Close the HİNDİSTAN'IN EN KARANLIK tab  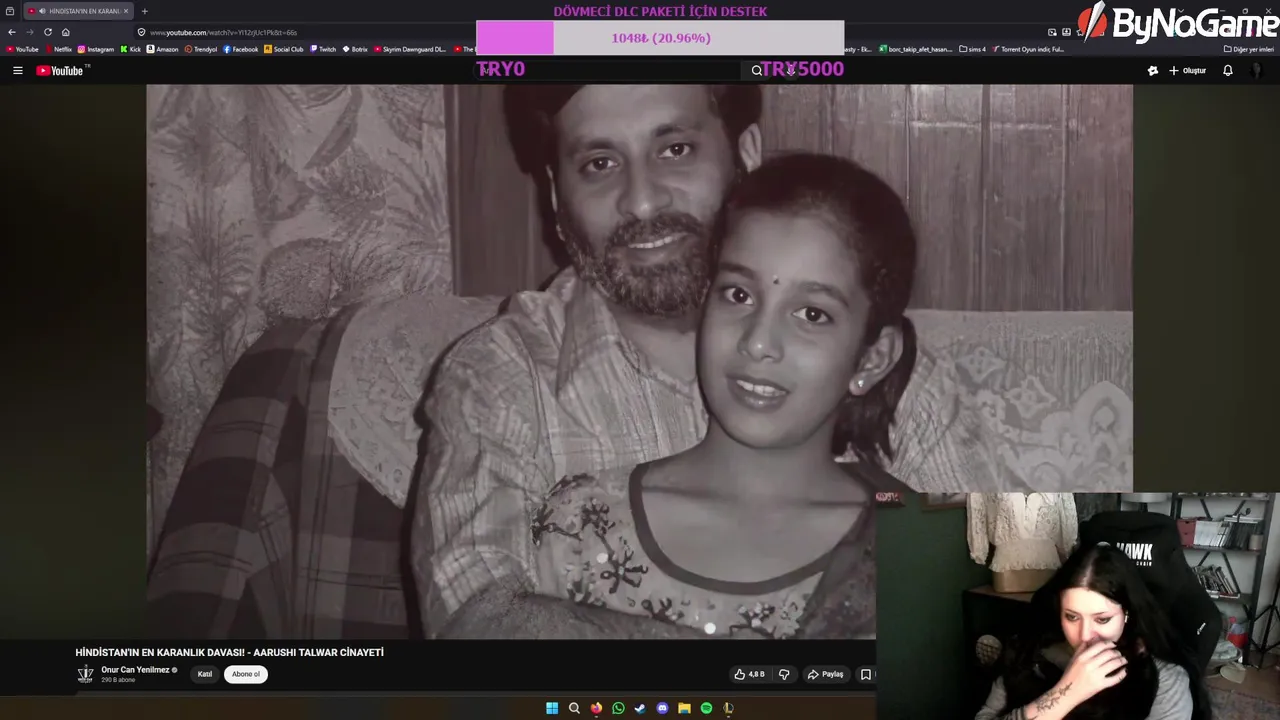(126, 11)
